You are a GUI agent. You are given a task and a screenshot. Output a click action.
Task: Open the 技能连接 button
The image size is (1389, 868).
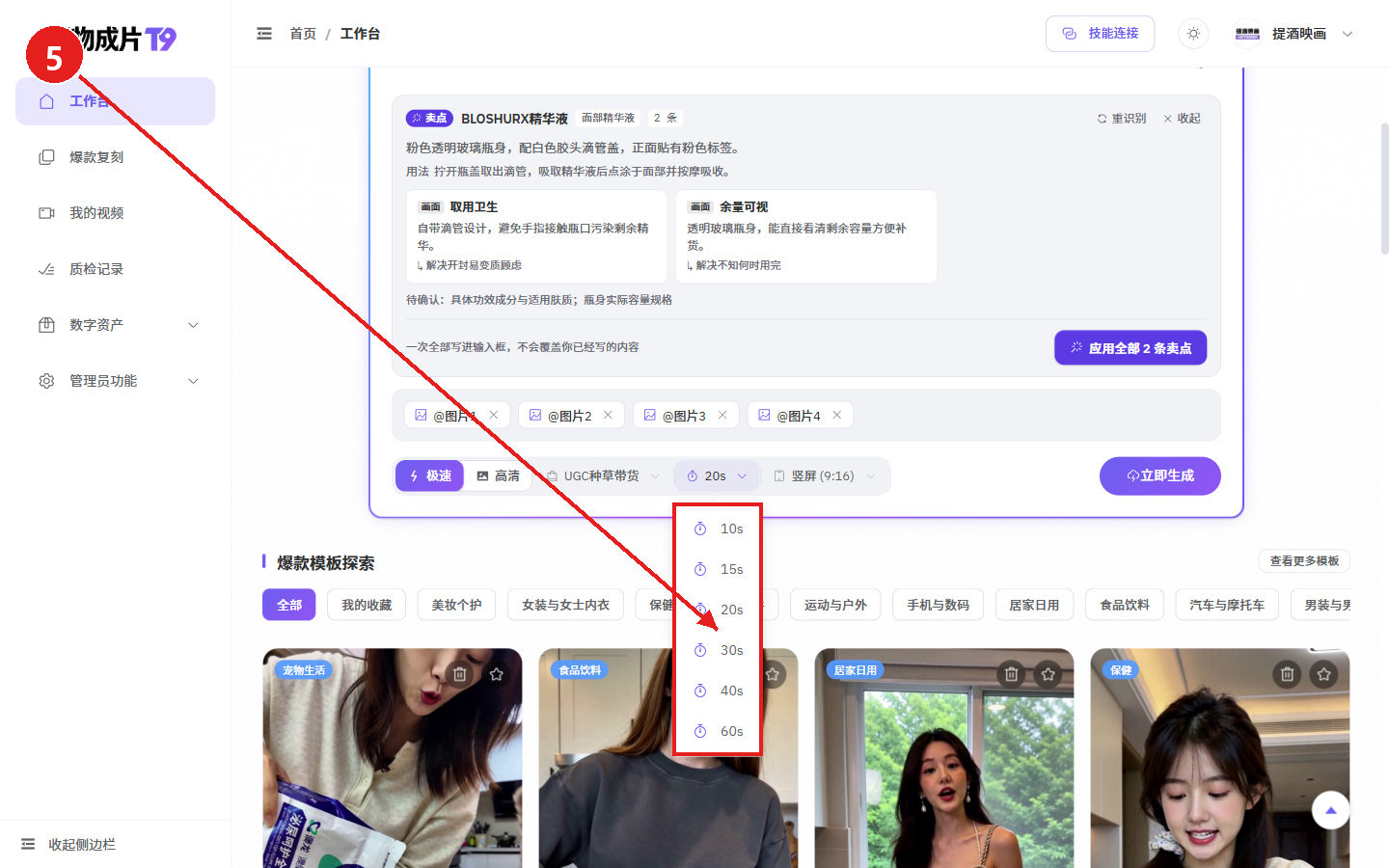tap(1100, 34)
